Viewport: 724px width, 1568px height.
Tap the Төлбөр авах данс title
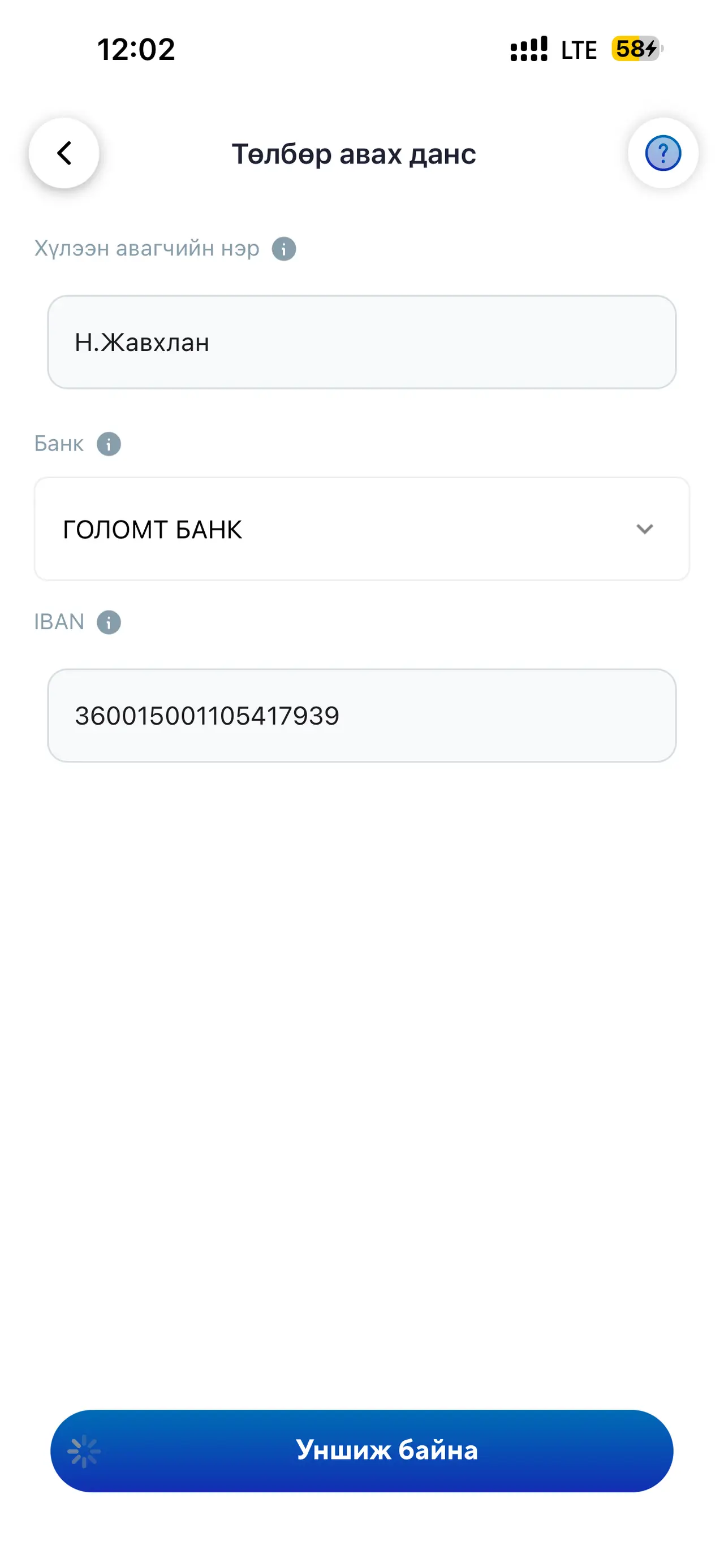tap(354, 154)
